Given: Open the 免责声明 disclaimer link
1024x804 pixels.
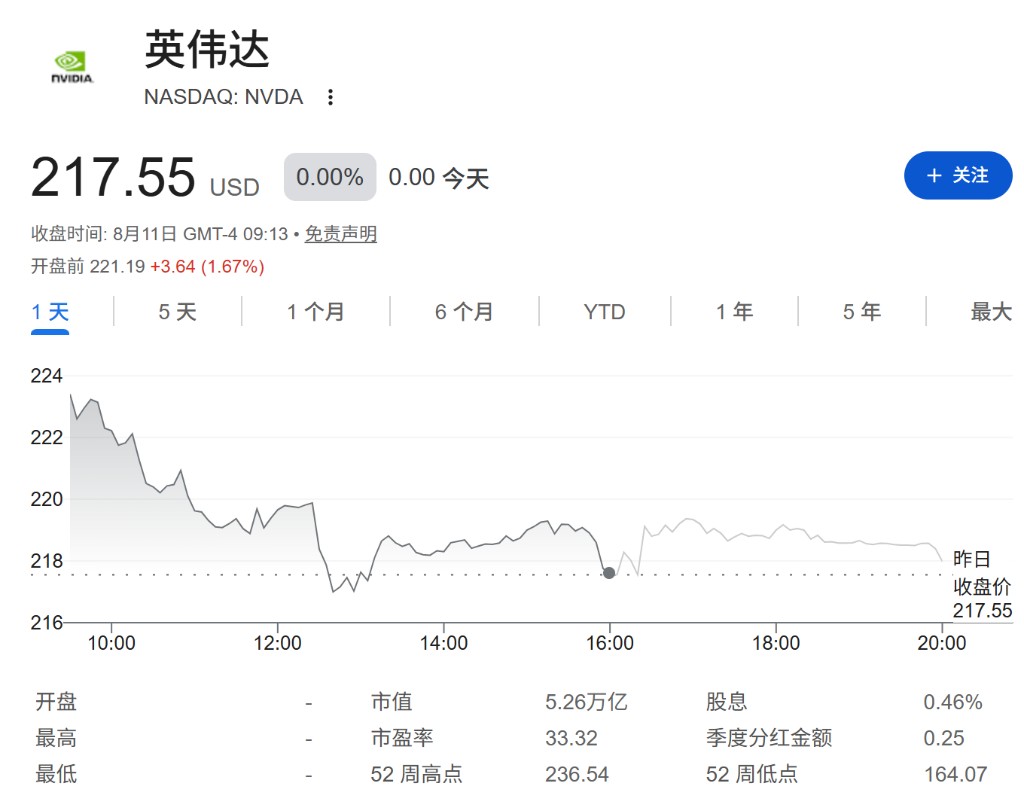Looking at the screenshot, I should (x=341, y=234).
